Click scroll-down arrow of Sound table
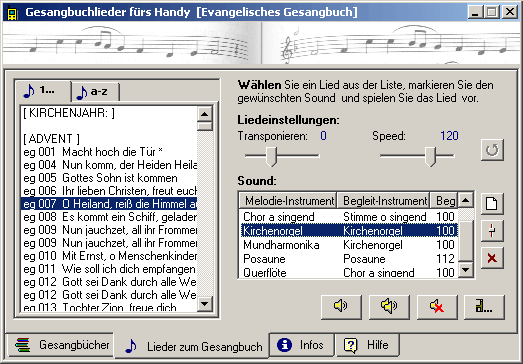This screenshot has width=523, height=364. [466, 270]
